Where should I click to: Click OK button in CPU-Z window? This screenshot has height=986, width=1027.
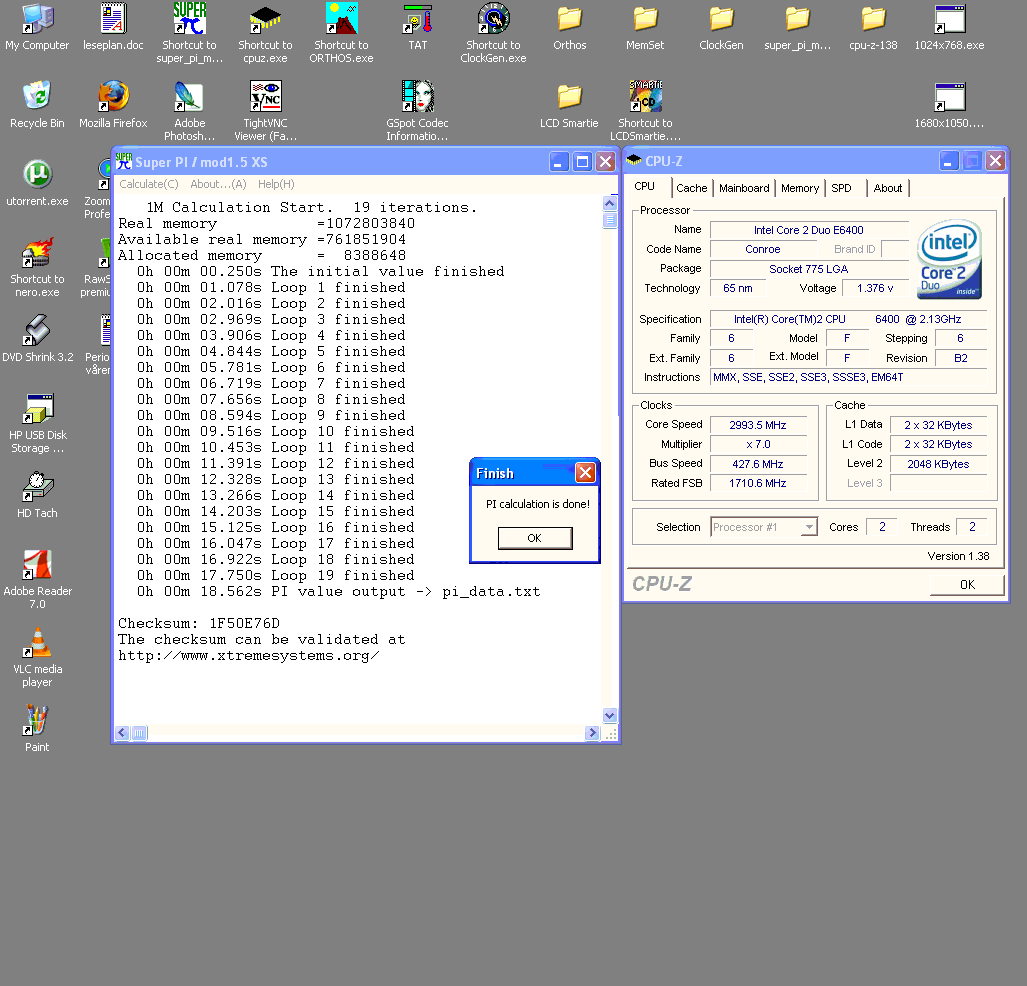point(967,584)
